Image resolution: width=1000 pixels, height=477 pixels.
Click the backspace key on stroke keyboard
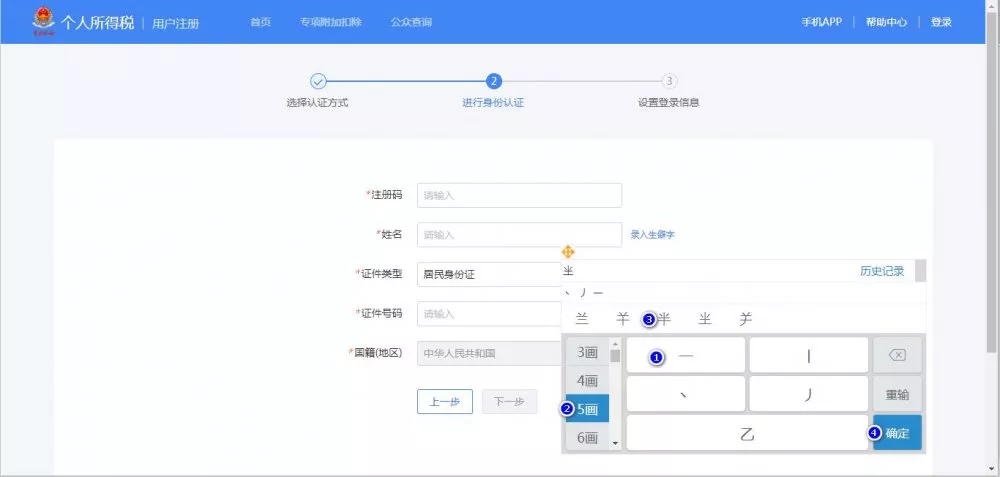[x=897, y=355]
